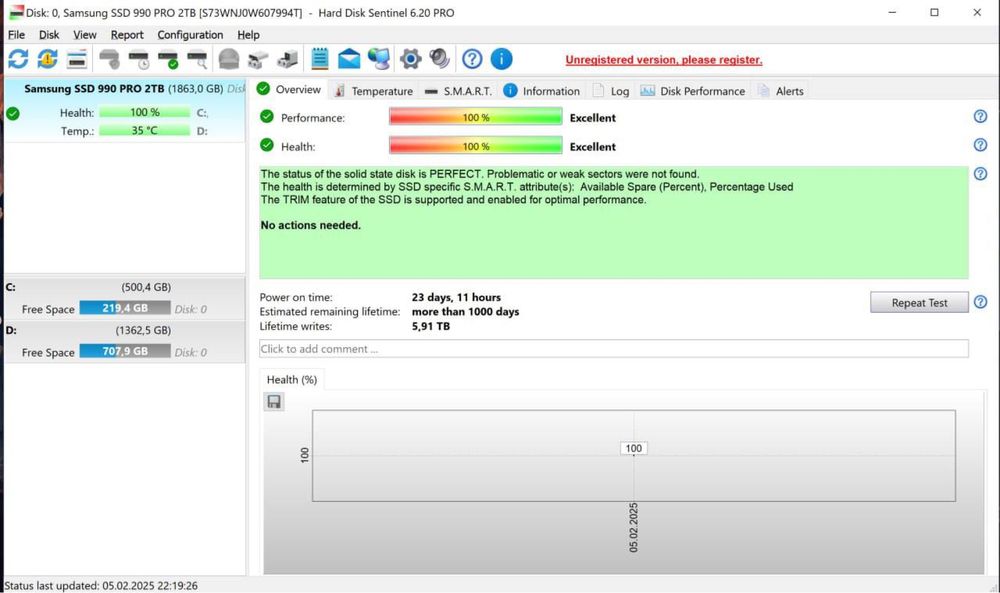This screenshot has height=593, width=1000.
Task: Switch to the Information tab
Action: point(542,91)
